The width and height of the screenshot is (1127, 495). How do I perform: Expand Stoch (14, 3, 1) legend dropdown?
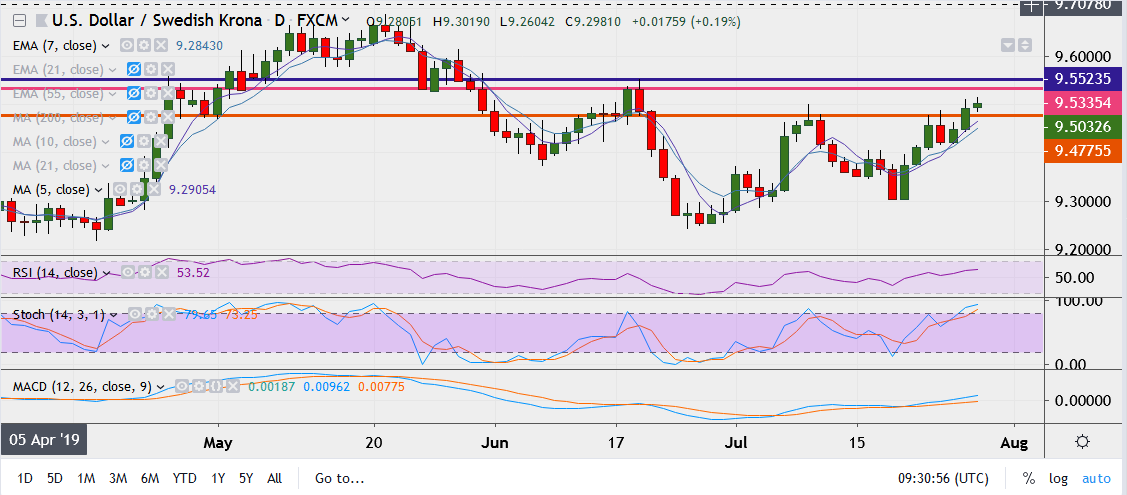[113, 315]
